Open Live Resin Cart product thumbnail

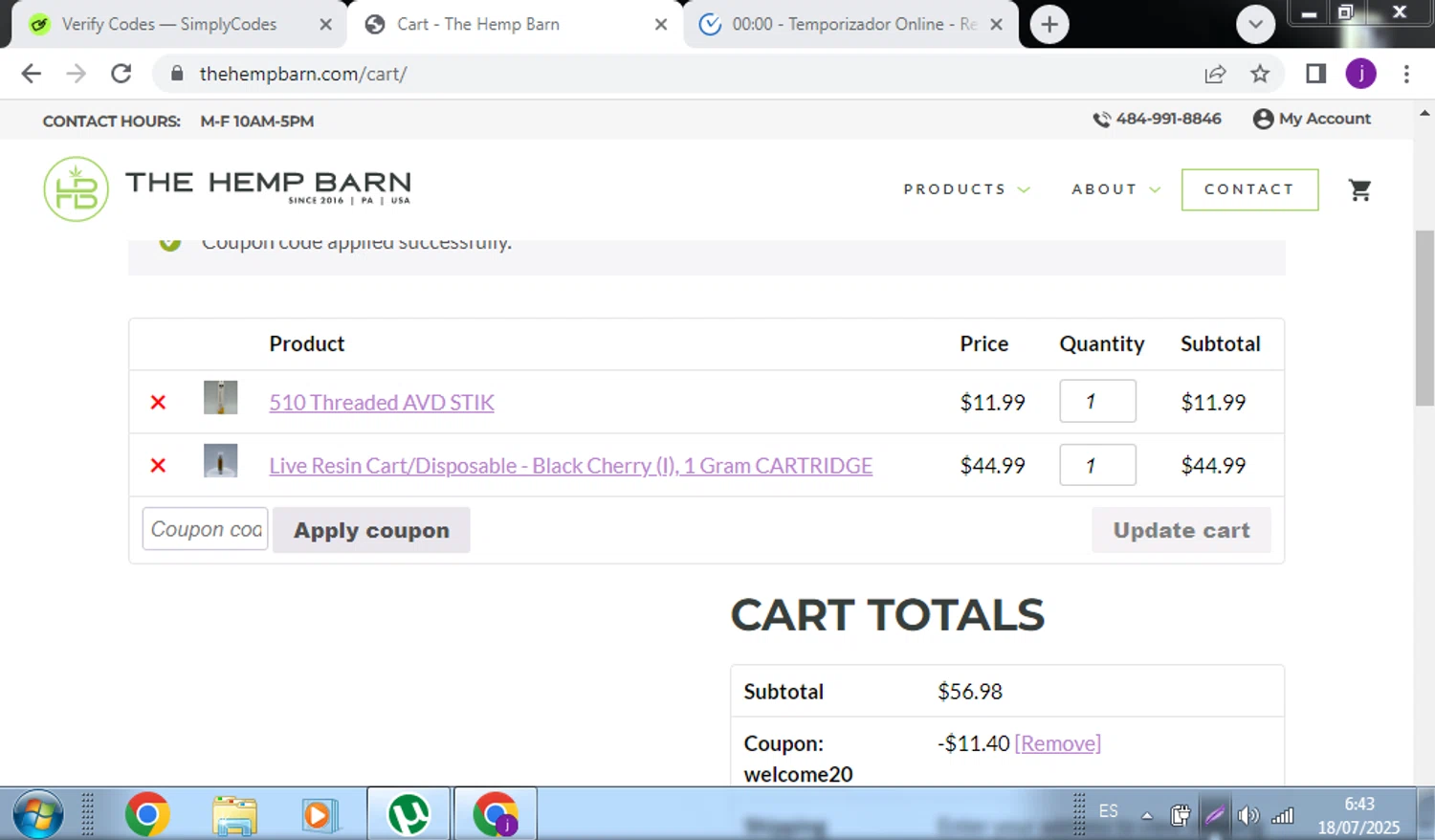pyautogui.click(x=220, y=461)
